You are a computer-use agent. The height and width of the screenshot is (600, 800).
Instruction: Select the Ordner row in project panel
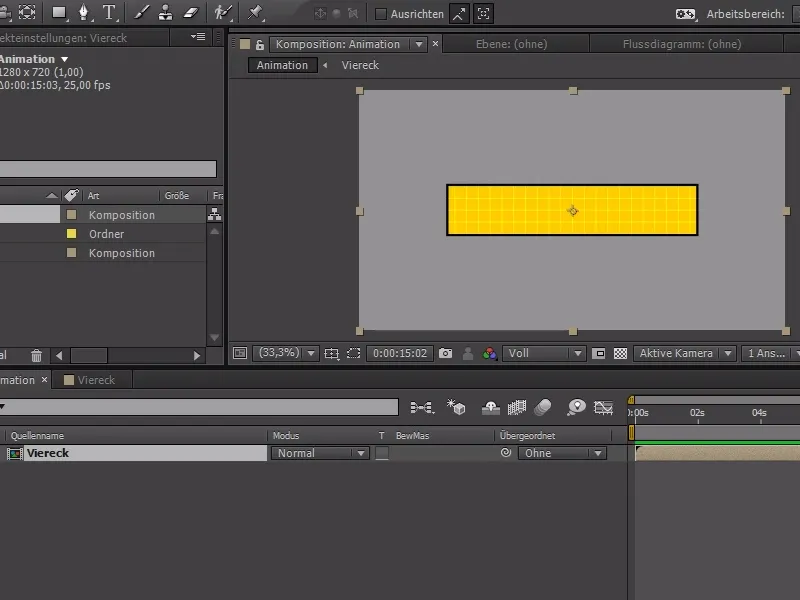click(103, 234)
